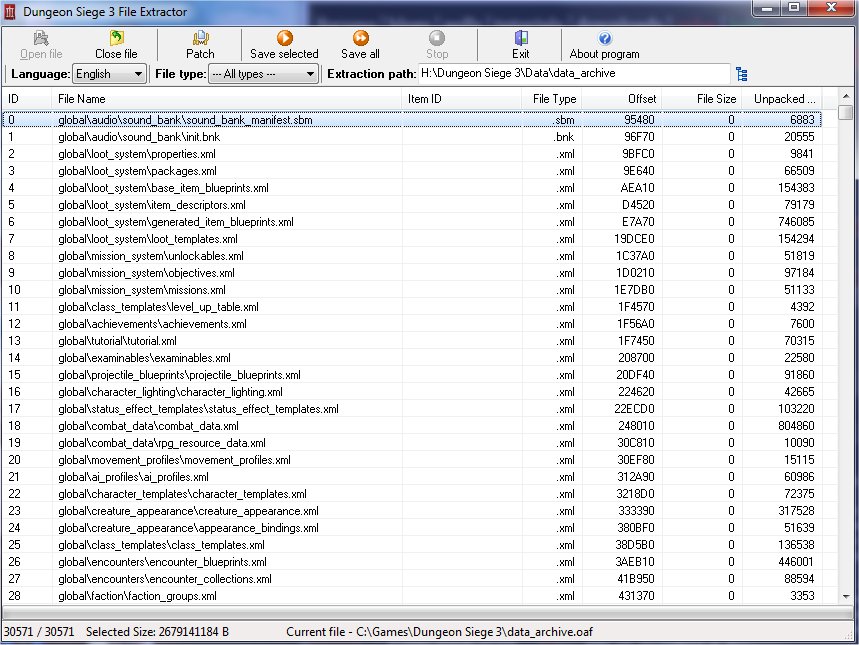Select file tutorial.xml
The width and height of the screenshot is (859, 645).
pos(412,341)
